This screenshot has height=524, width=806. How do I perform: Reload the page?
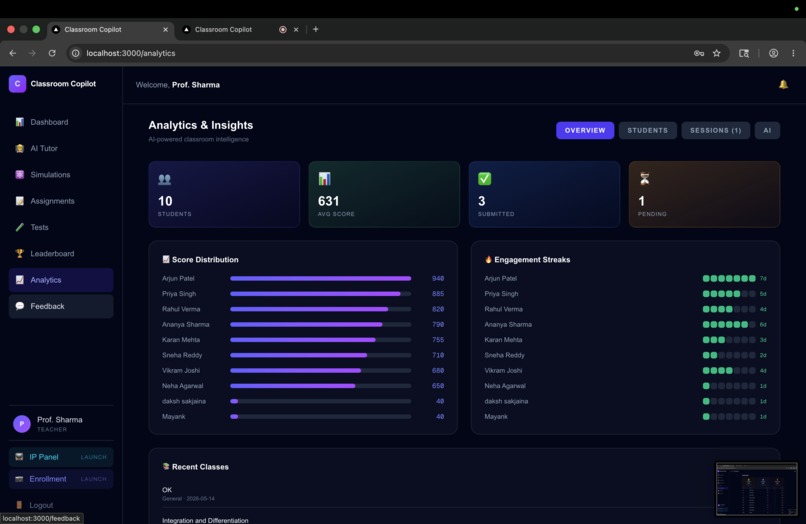52,53
